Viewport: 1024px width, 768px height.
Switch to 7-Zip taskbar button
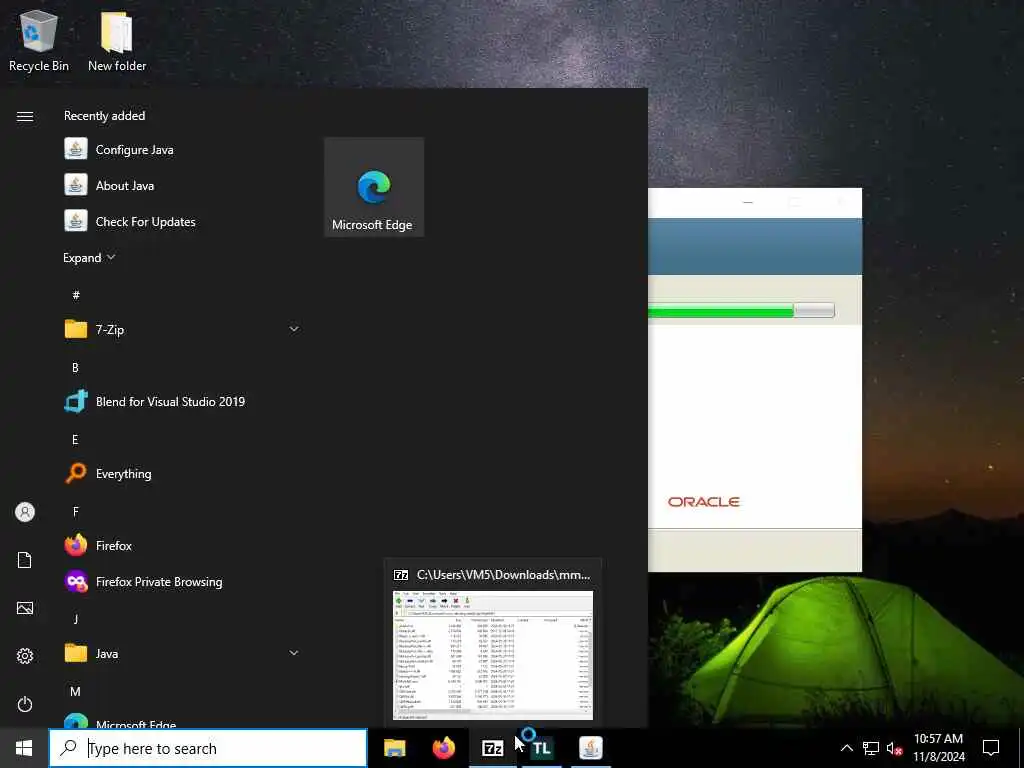point(492,748)
